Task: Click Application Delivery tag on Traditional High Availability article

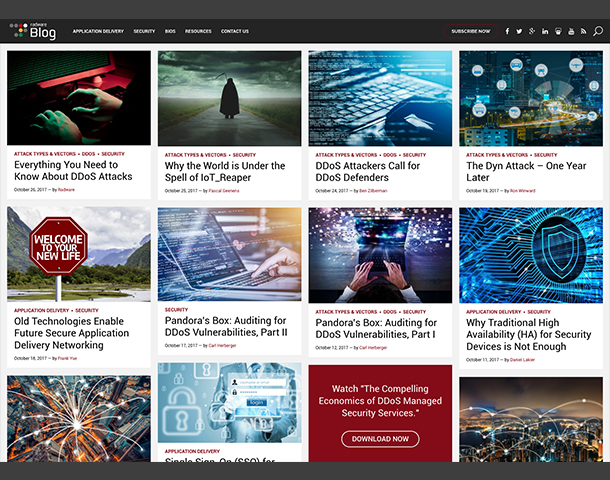Action: (493, 312)
